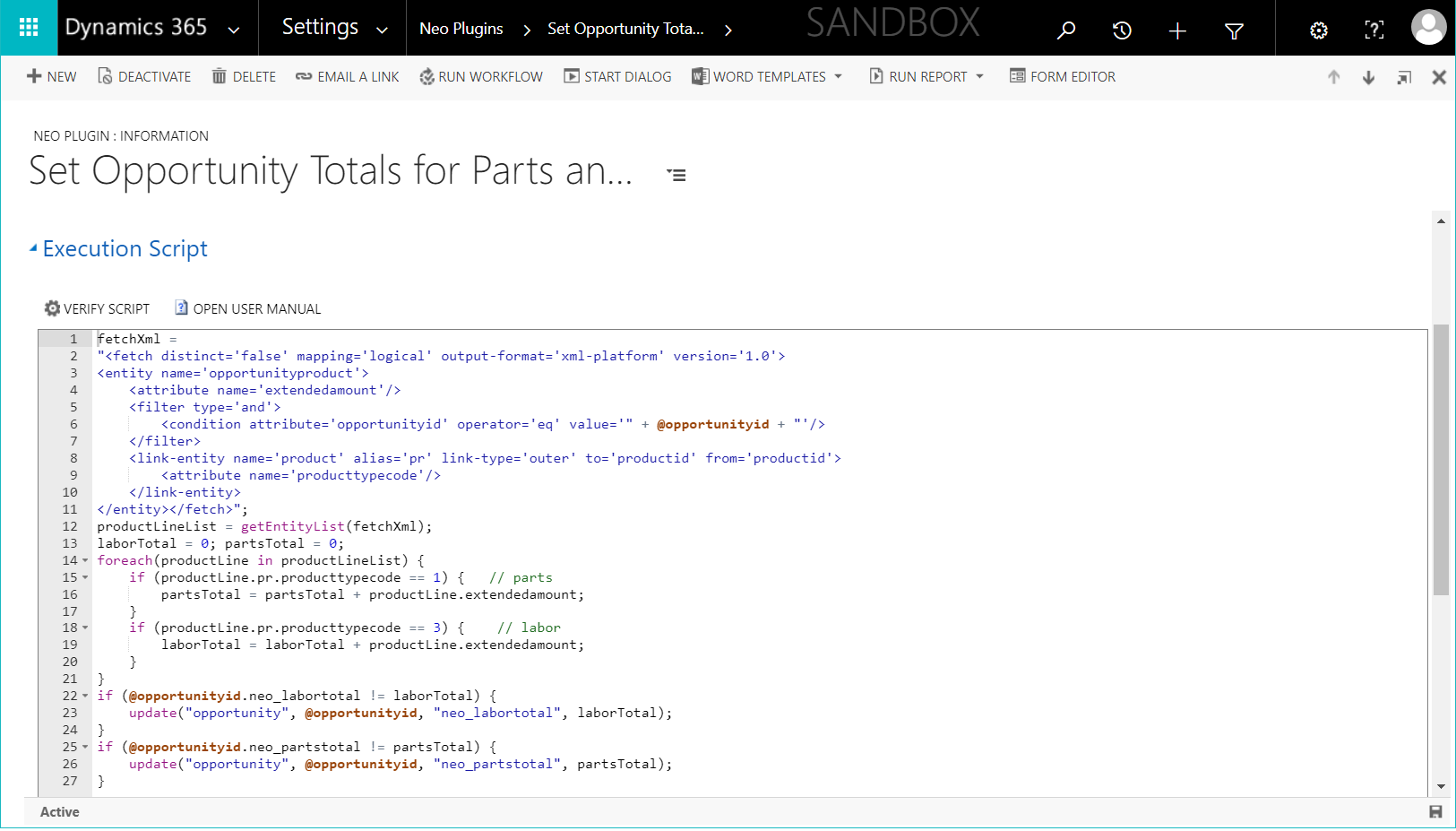The height and width of the screenshot is (831, 1456).
Task: Click line number 27 in gutter
Action: point(70,781)
